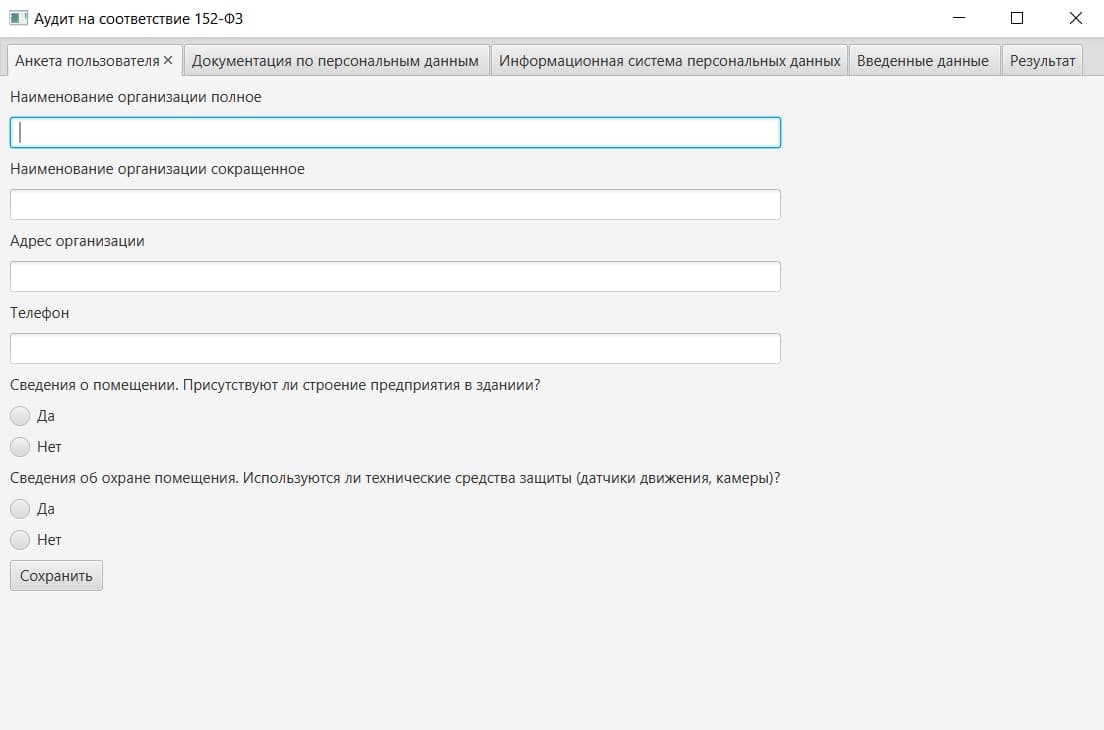Screen dimensions: 1104x730
Task: Select the Анкета пользователя tab
Action: (x=87, y=61)
